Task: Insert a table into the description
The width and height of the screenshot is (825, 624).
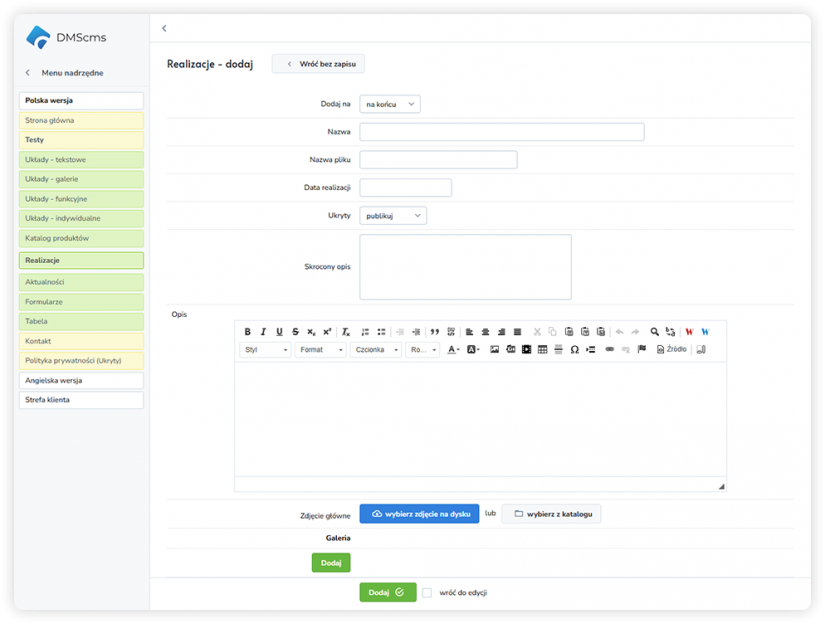Action: click(542, 349)
